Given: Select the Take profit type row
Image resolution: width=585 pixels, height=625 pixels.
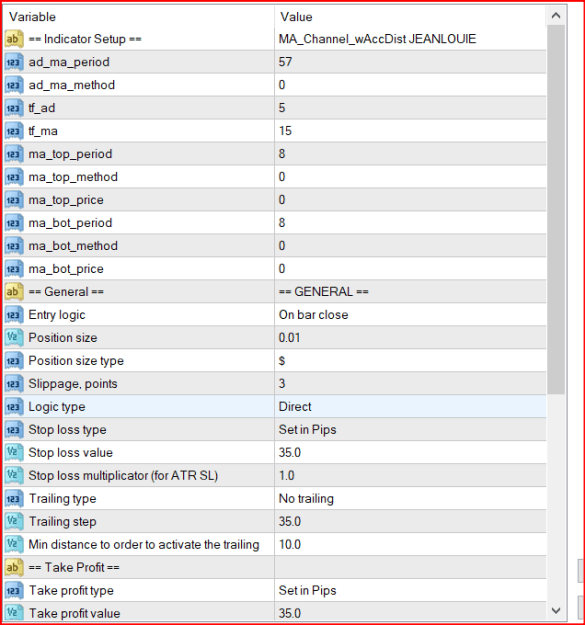Looking at the screenshot, I should click(275, 591).
